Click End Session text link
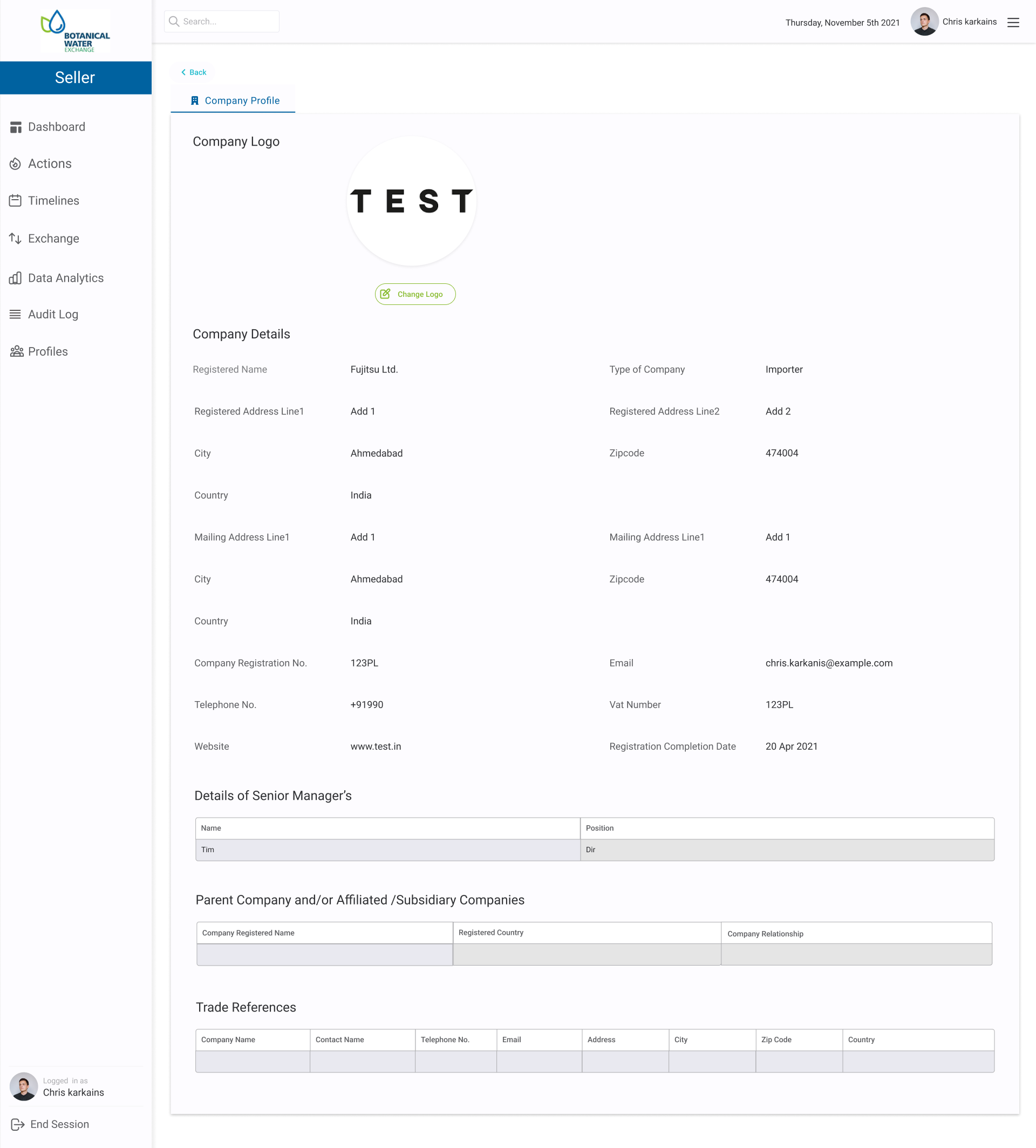The image size is (1036, 1148). 60,1124
